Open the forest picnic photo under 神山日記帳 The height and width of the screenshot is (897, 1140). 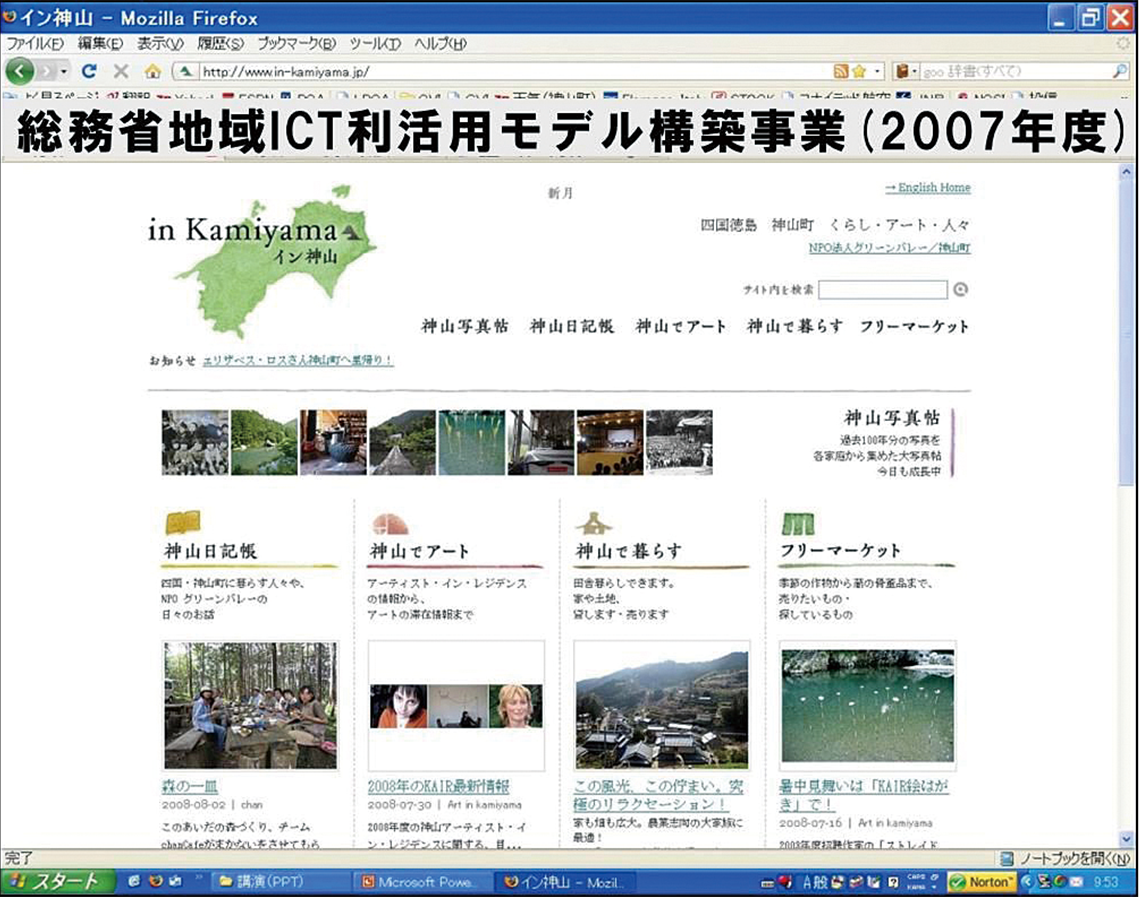[250, 705]
